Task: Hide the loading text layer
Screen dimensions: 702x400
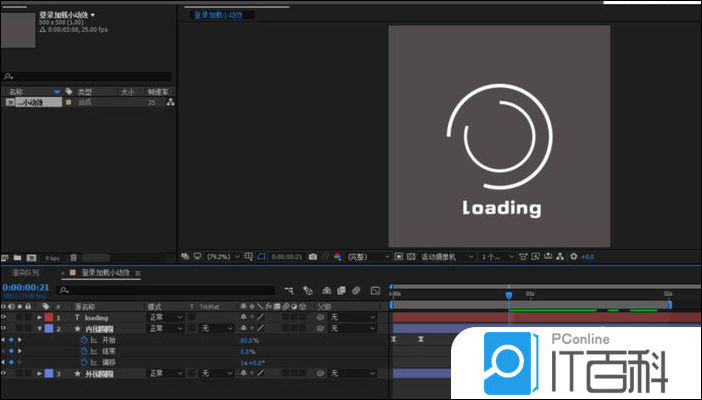Action: (5, 317)
